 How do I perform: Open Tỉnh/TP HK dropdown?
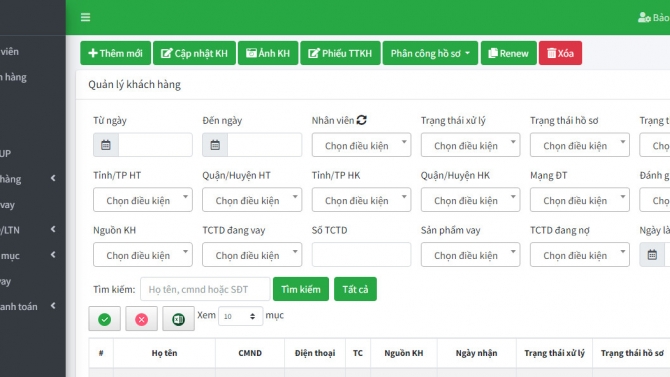pyautogui.click(x=361, y=200)
